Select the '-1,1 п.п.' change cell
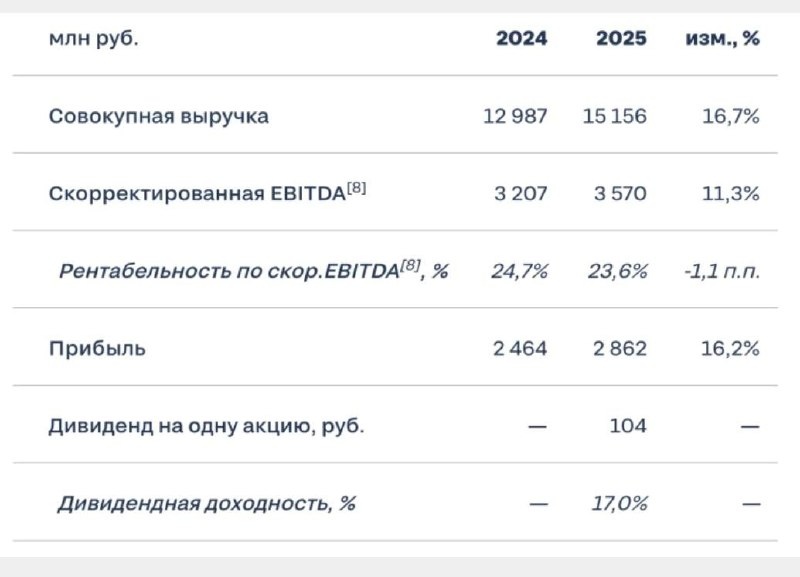This screenshot has width=800, height=577. click(x=722, y=271)
